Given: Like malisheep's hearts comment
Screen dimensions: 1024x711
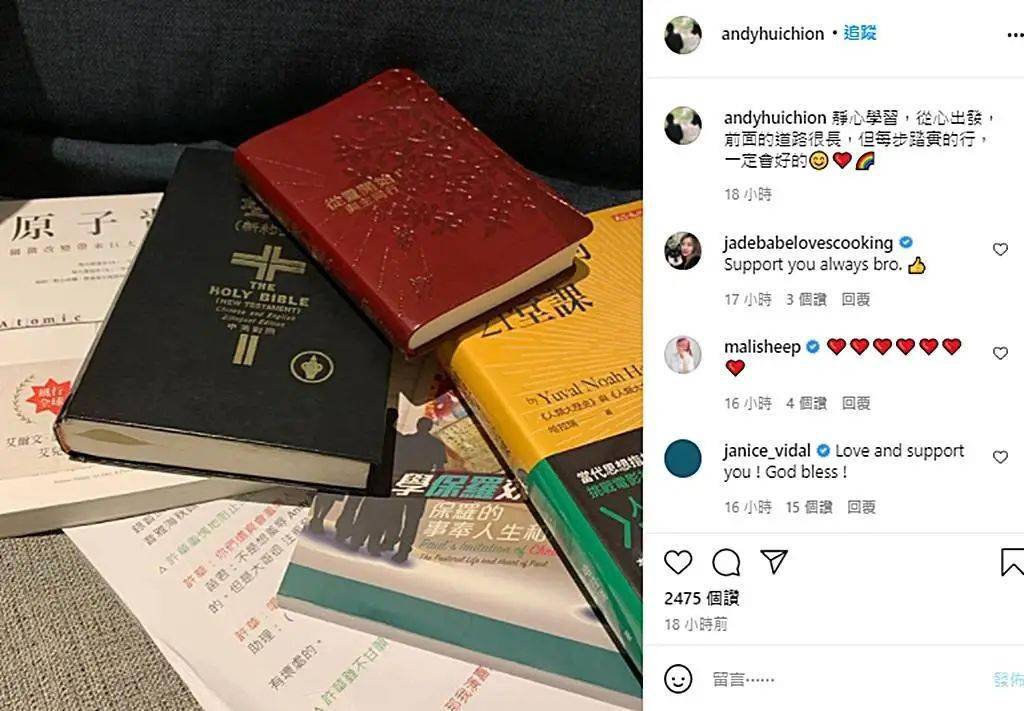Looking at the screenshot, I should [x=1000, y=353].
